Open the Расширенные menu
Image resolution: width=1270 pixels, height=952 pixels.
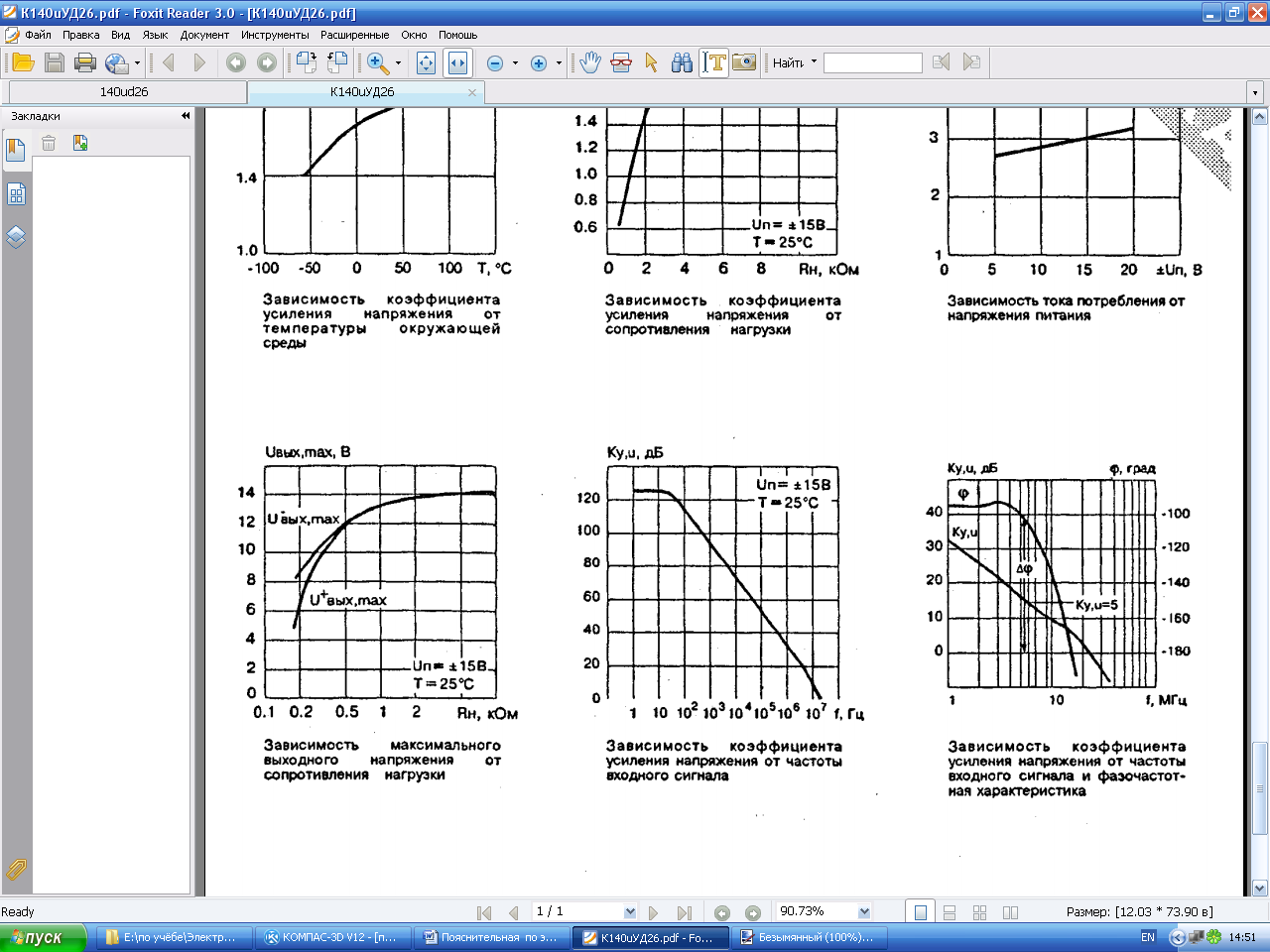[x=355, y=35]
